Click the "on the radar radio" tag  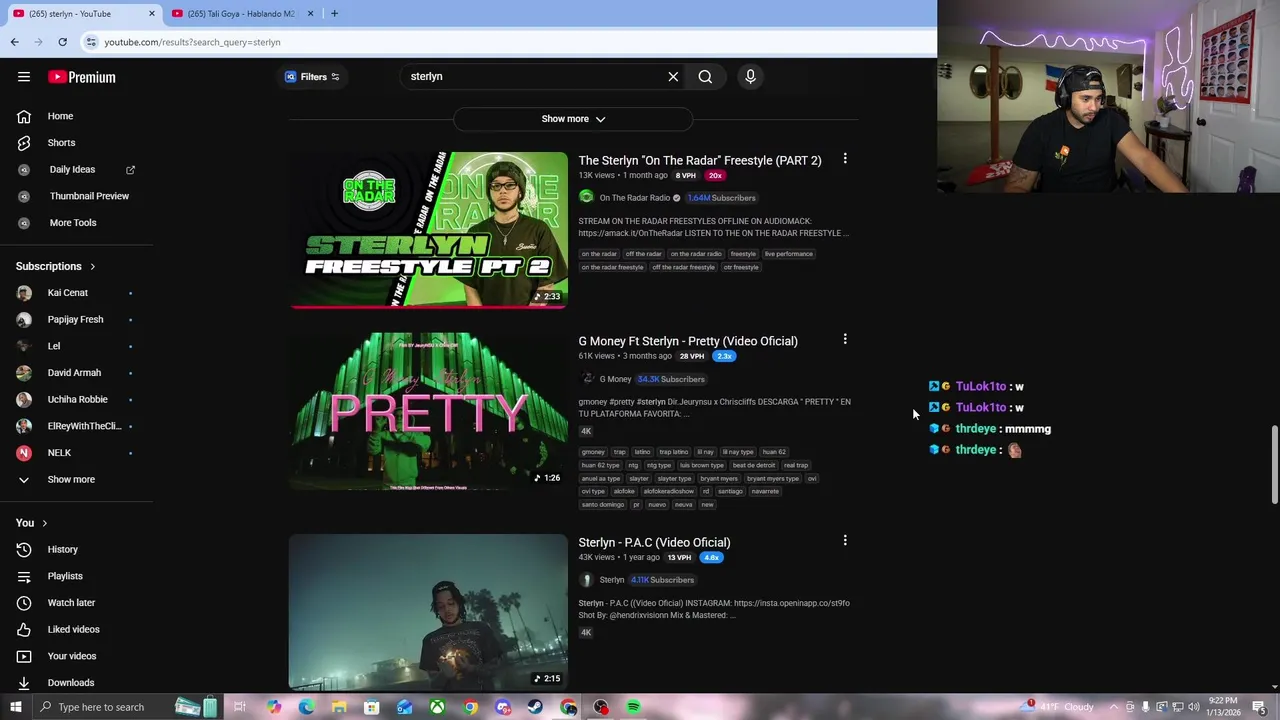(696, 254)
